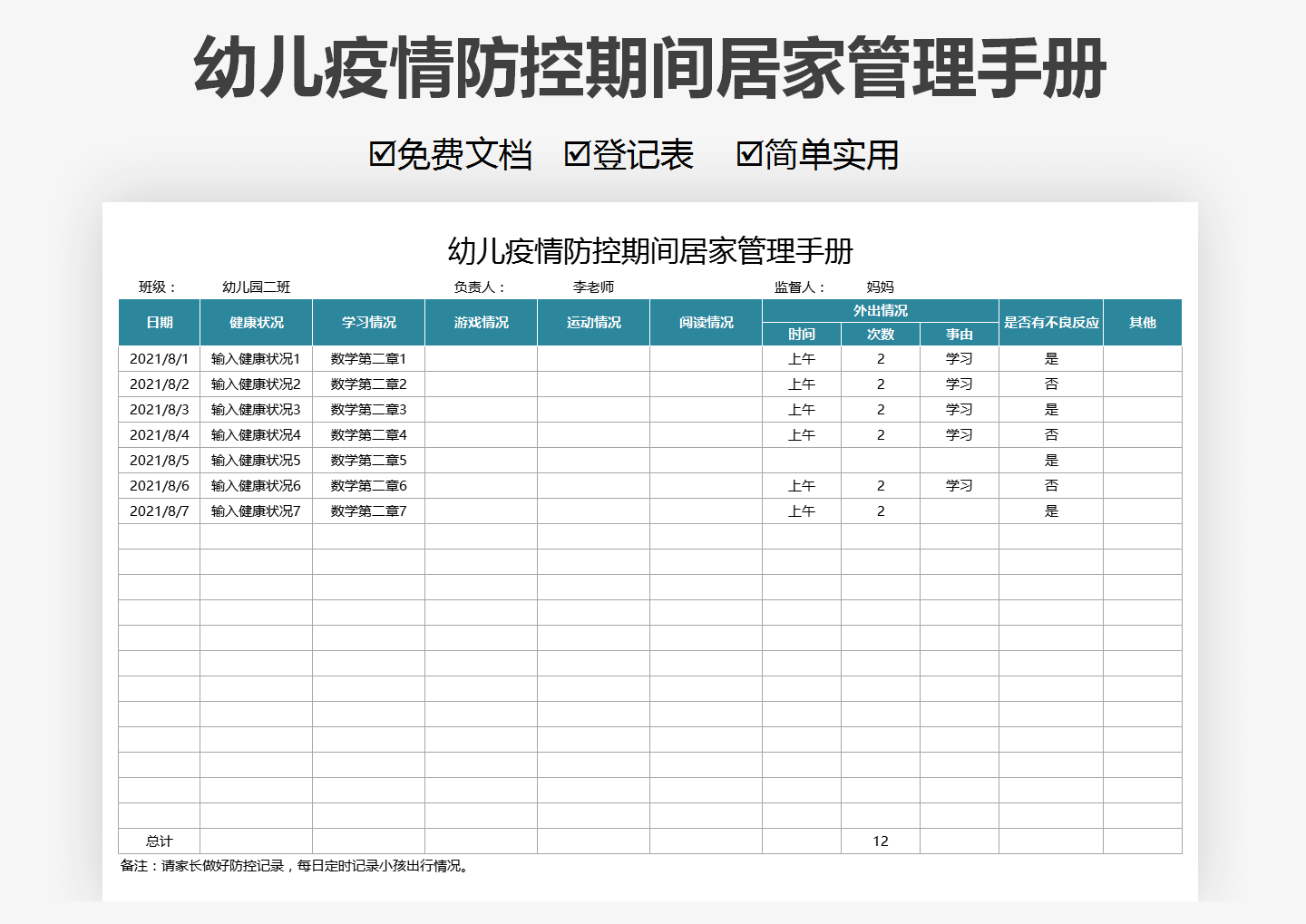
Task: Click the 学习情况 column header
Action: (x=367, y=322)
